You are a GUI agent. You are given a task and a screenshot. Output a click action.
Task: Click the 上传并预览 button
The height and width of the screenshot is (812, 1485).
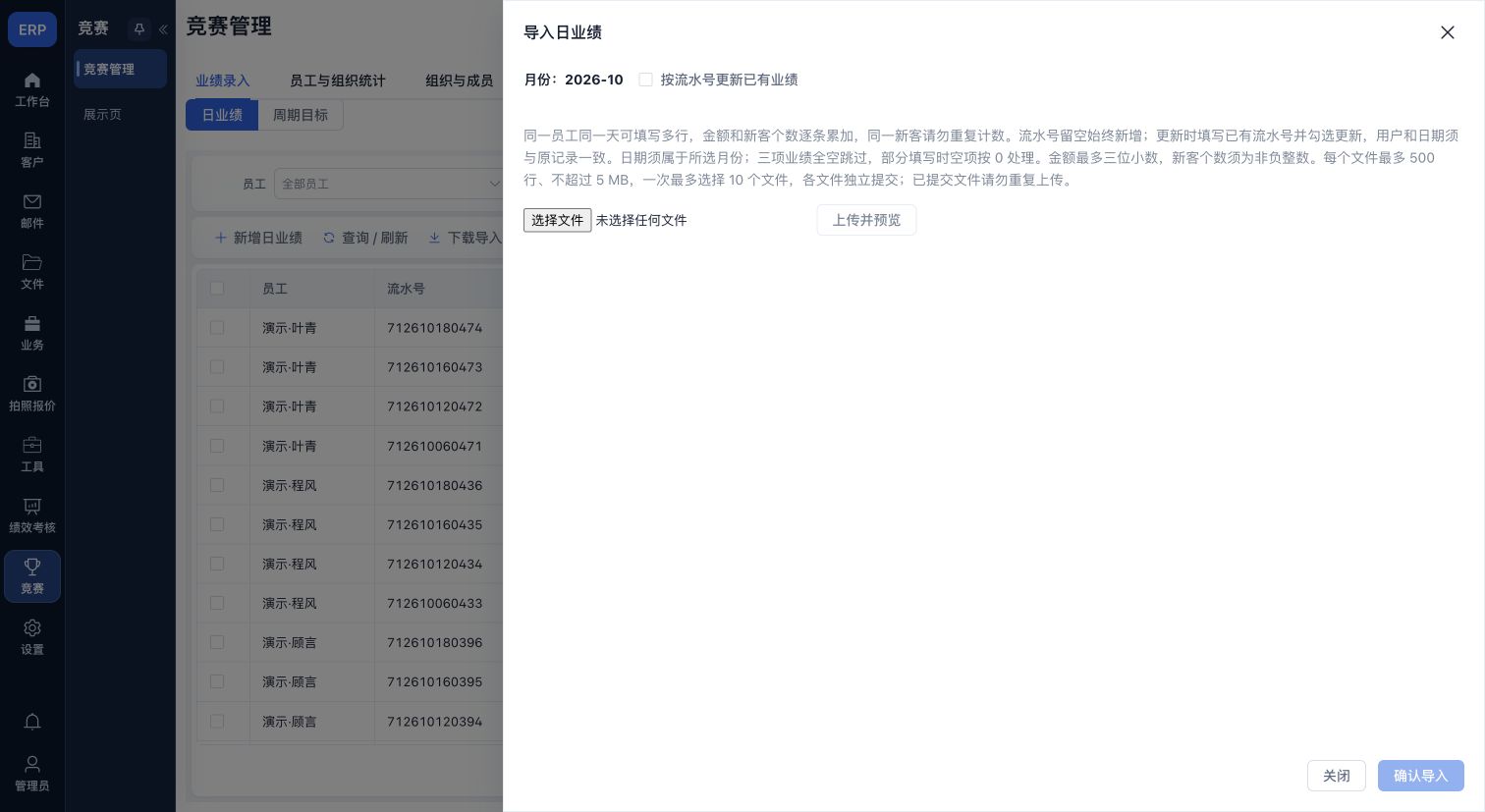(866, 220)
